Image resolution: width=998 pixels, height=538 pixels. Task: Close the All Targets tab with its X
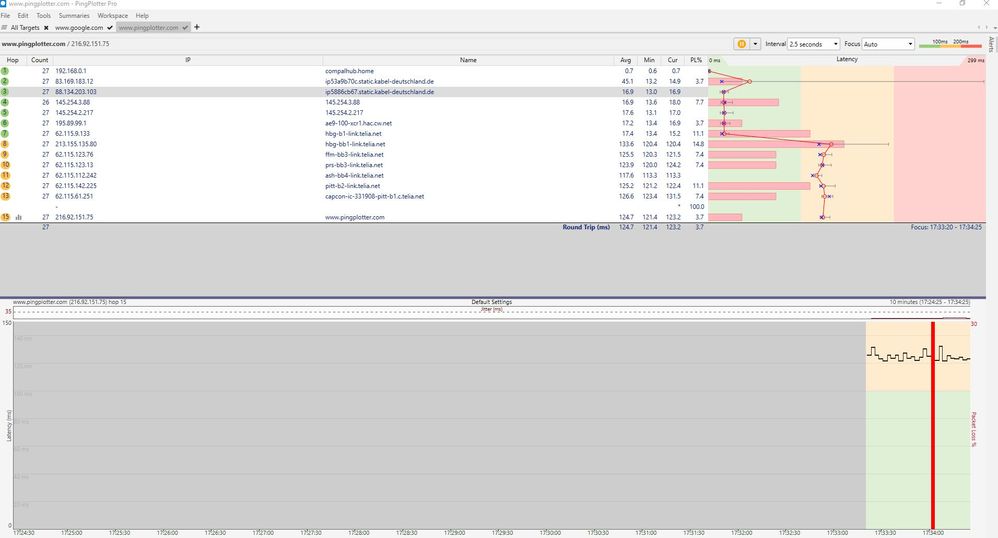click(x=46, y=28)
